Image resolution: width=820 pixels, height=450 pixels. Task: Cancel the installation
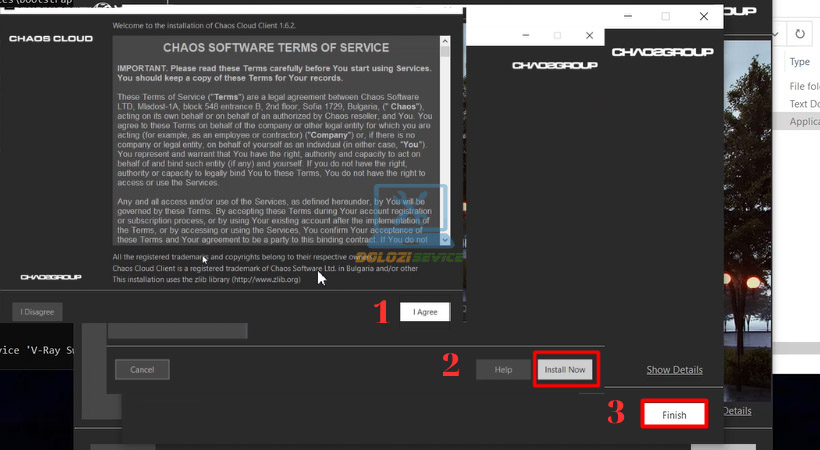coord(142,370)
